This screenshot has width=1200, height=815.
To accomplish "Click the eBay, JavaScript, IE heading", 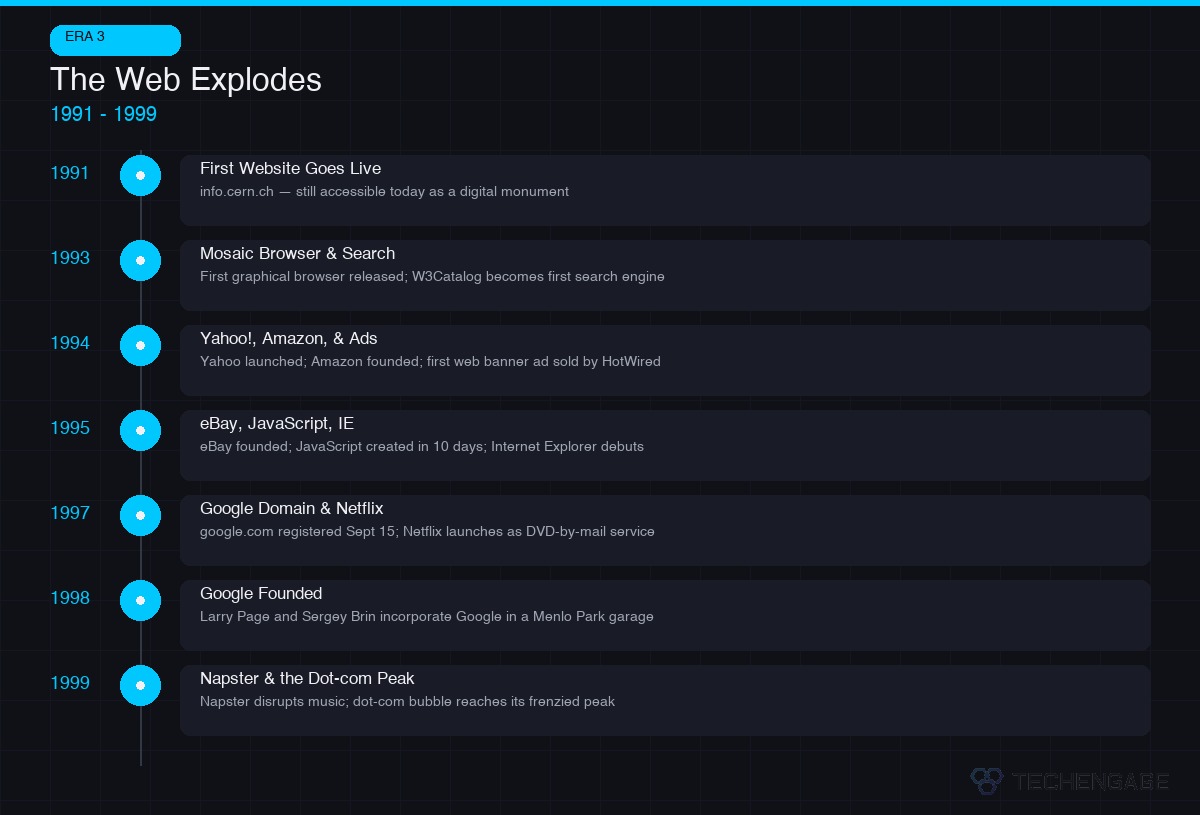I will 276,424.
